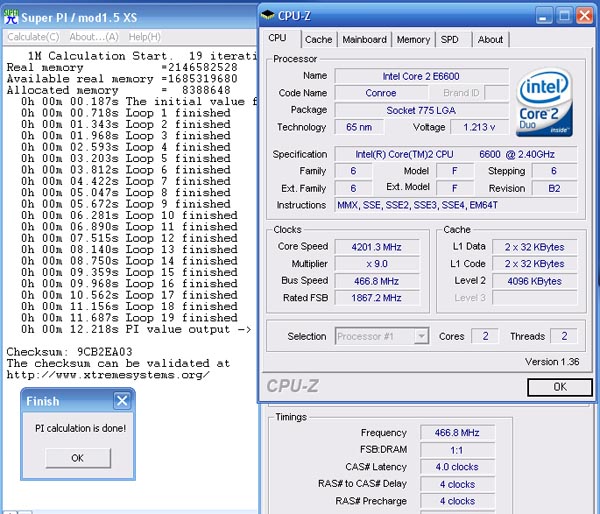
Task: Click the Ext. Model value F
Action: point(455,188)
